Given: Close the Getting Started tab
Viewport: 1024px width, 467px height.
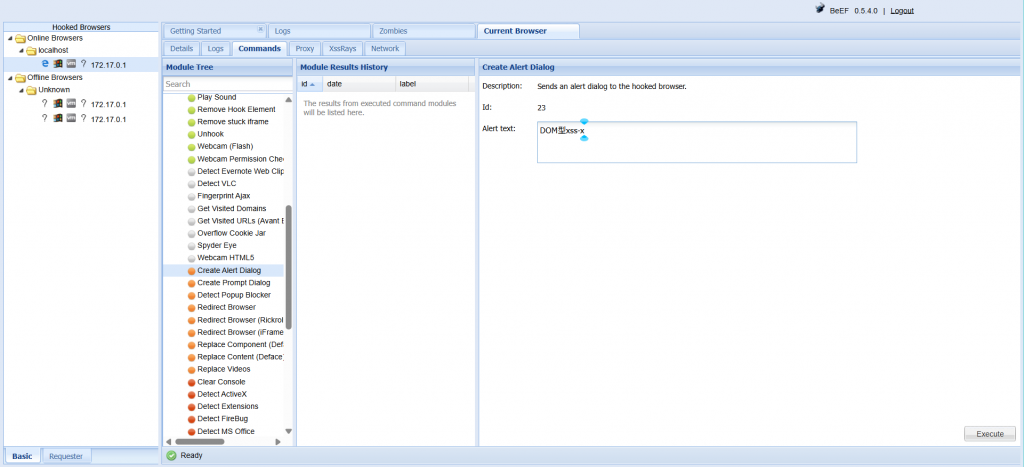Looking at the screenshot, I should [x=261, y=30].
